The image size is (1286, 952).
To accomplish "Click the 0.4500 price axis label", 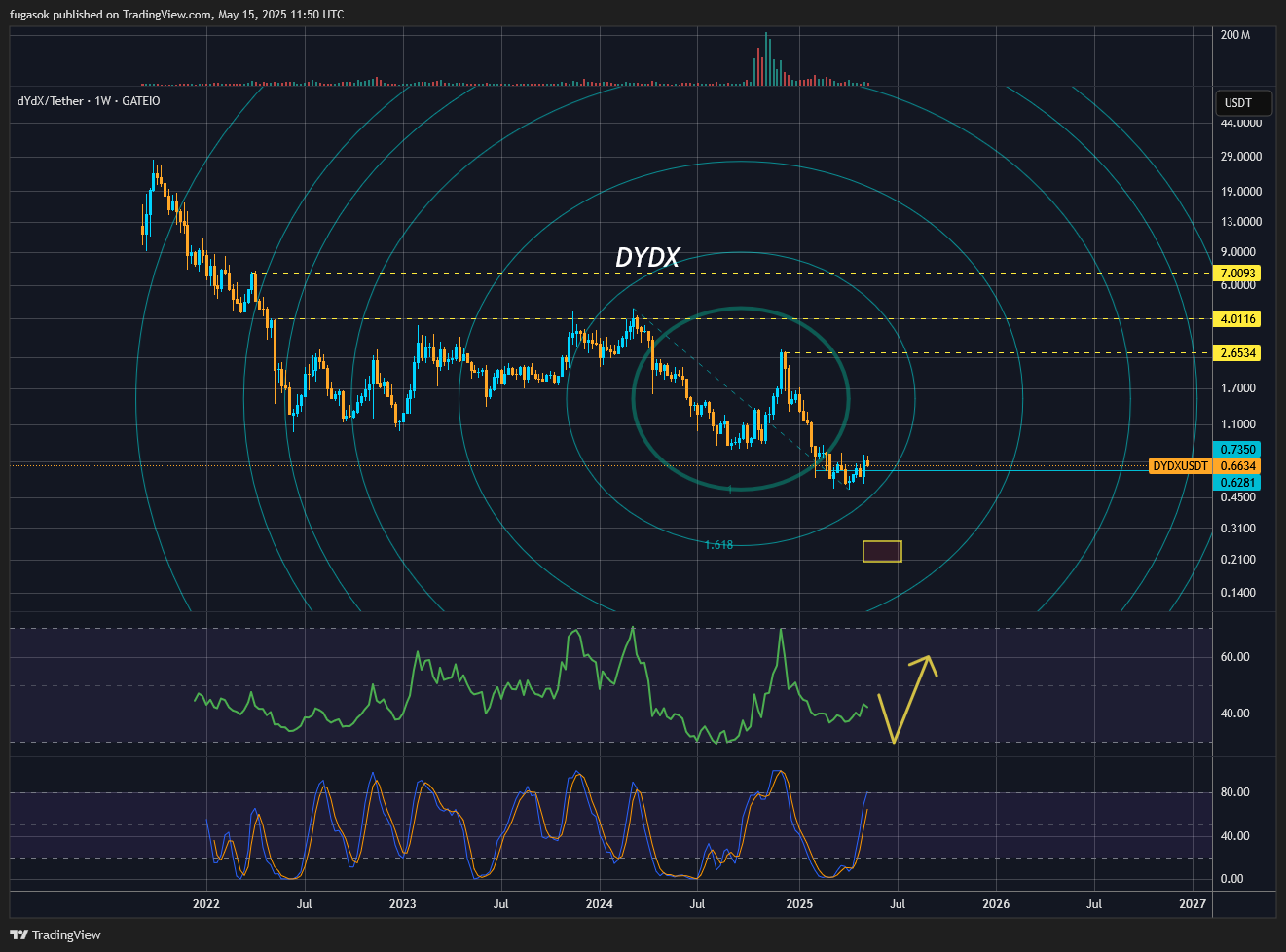I will (x=1238, y=497).
